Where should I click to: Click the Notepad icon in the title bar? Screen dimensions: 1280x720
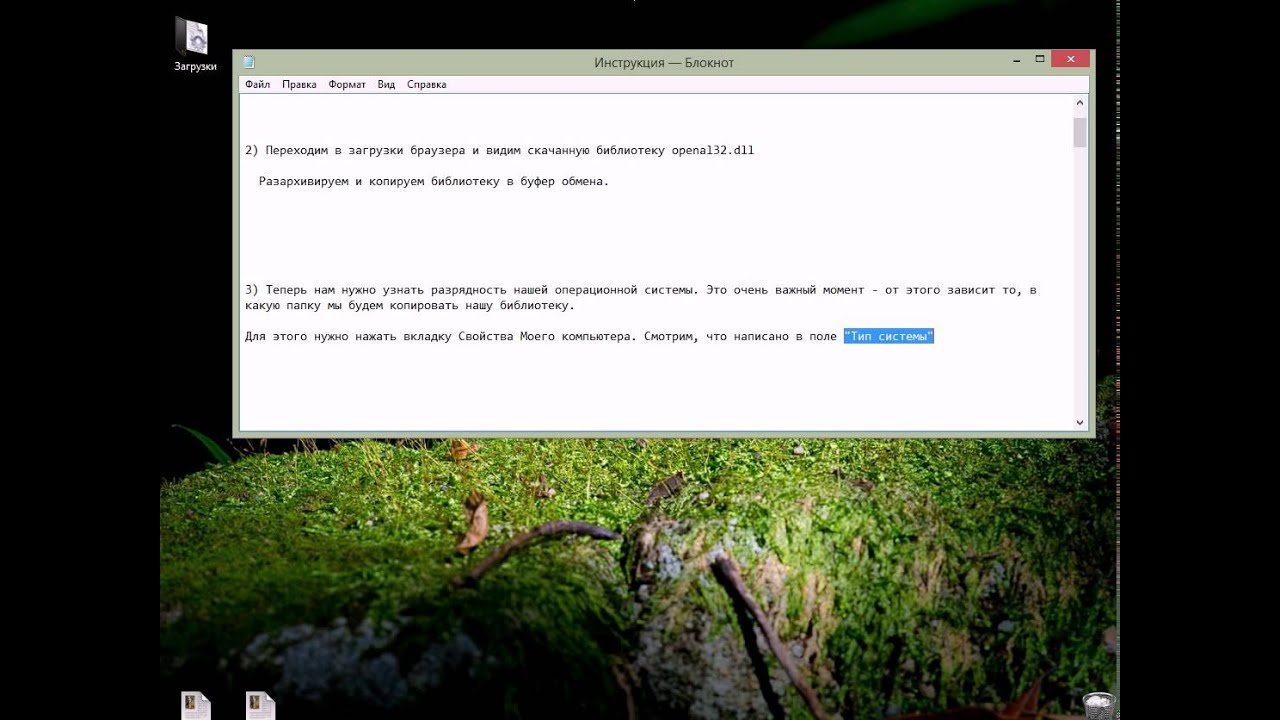(x=248, y=62)
